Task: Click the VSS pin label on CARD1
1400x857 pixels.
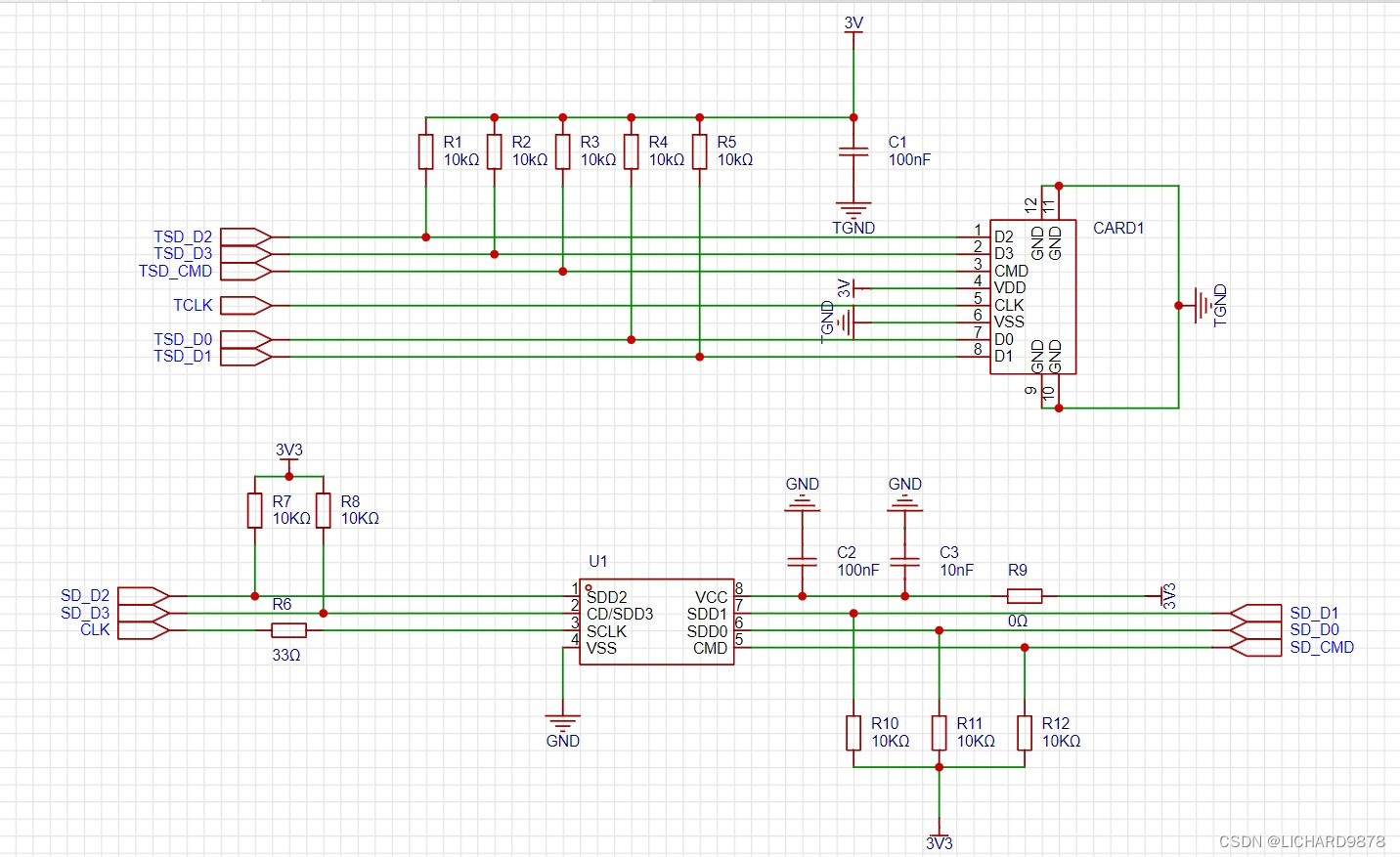Action: pyautogui.click(x=1009, y=321)
